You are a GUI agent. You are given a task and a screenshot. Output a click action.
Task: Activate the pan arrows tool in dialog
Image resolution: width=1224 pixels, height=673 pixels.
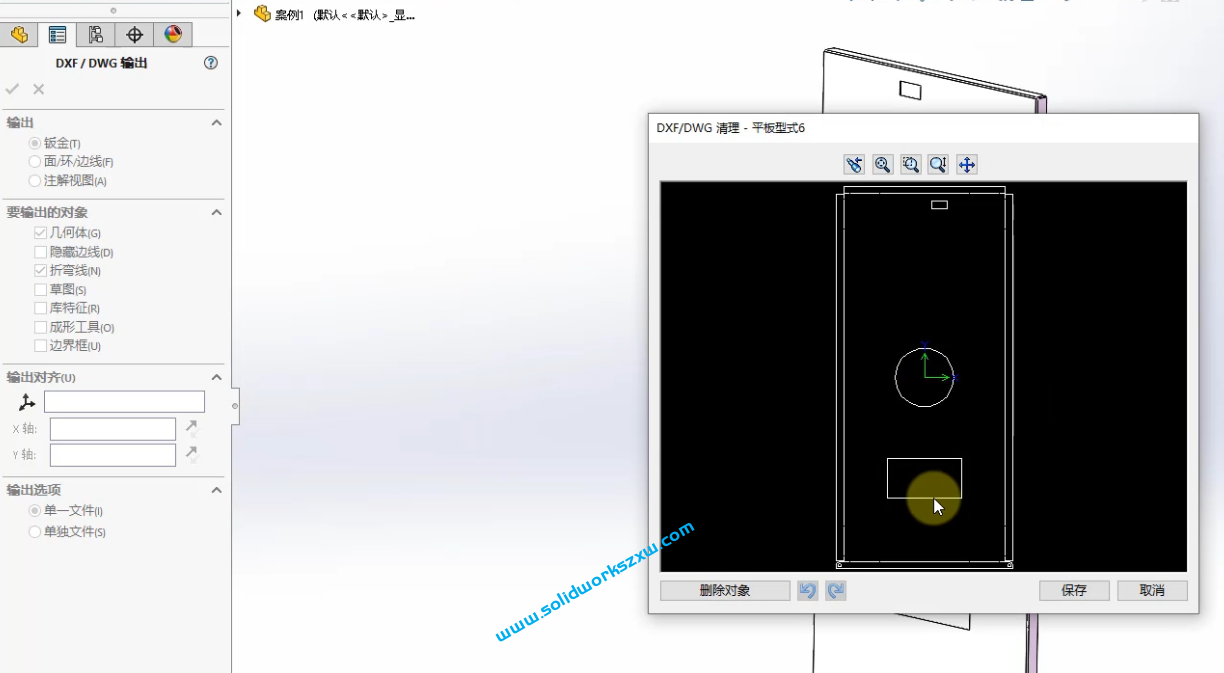pos(966,164)
